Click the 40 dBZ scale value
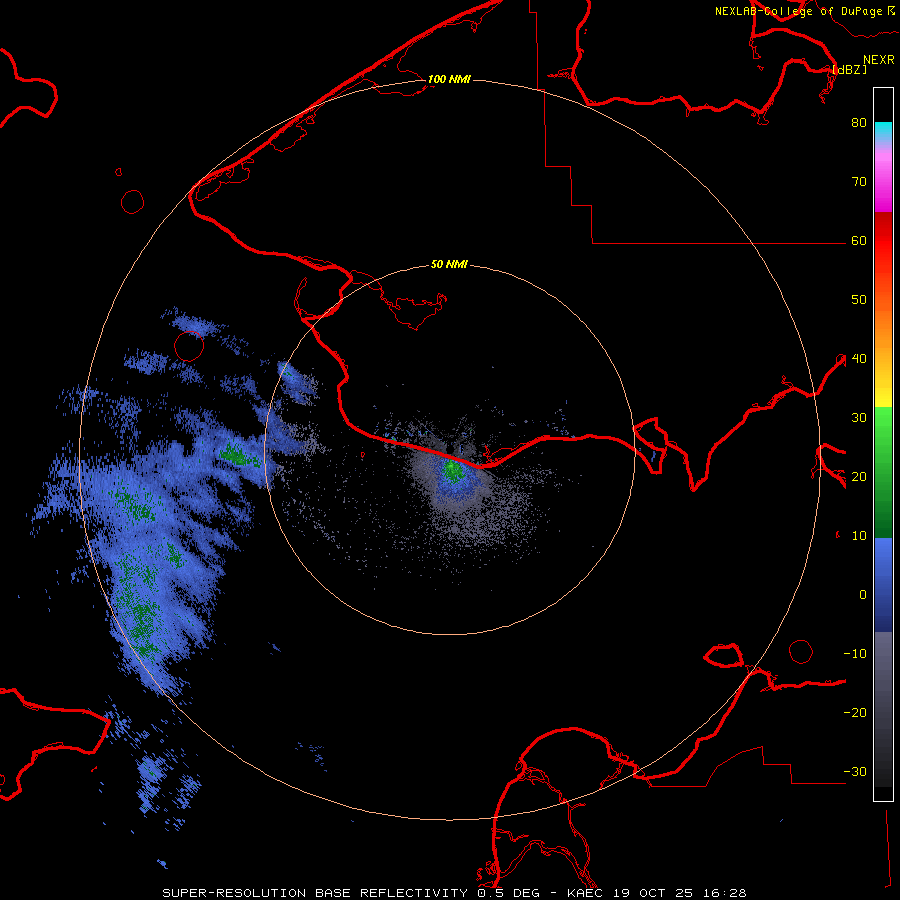Image resolution: width=900 pixels, height=900 pixels. (x=859, y=359)
